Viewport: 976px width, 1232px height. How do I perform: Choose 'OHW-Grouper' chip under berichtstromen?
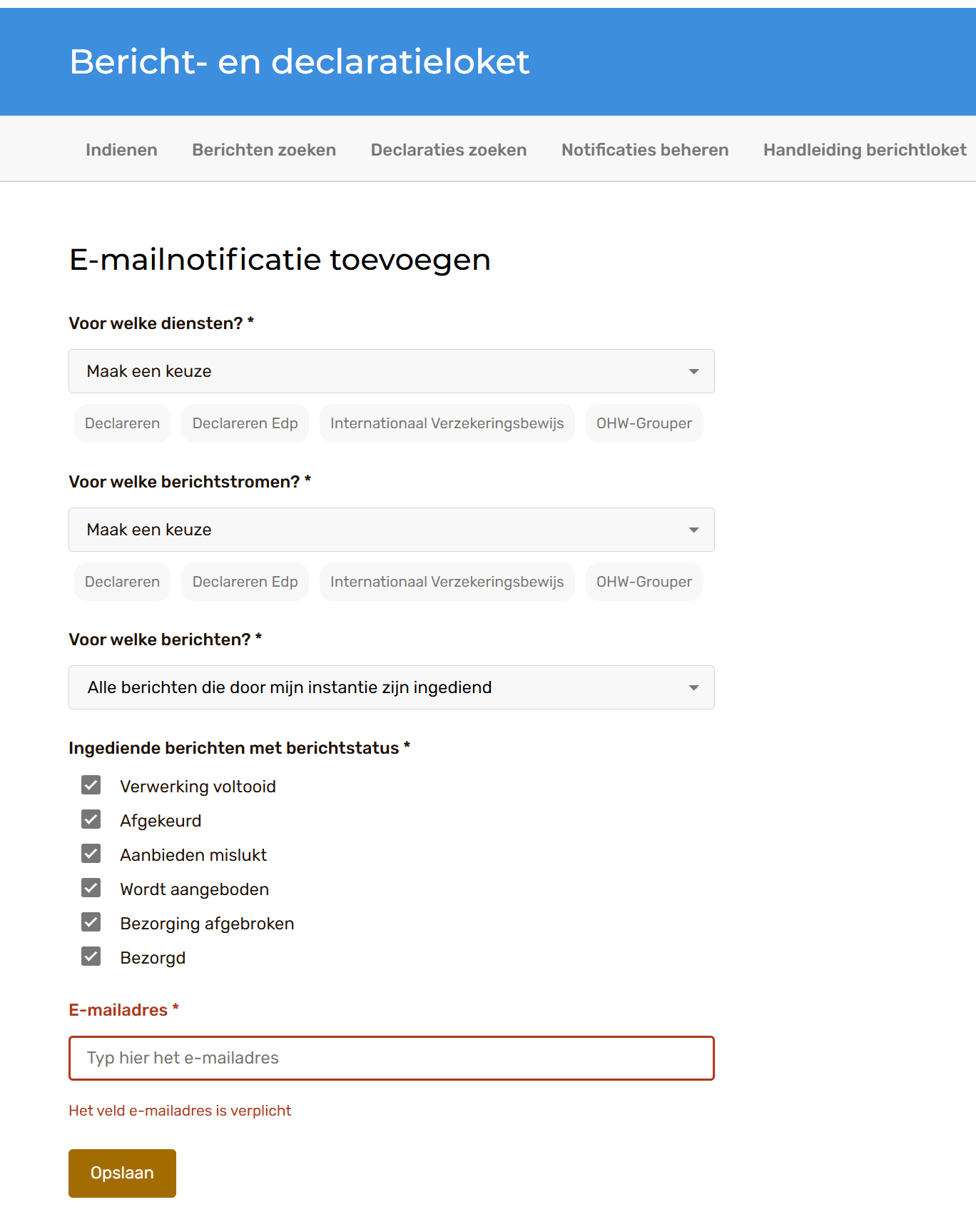click(644, 582)
